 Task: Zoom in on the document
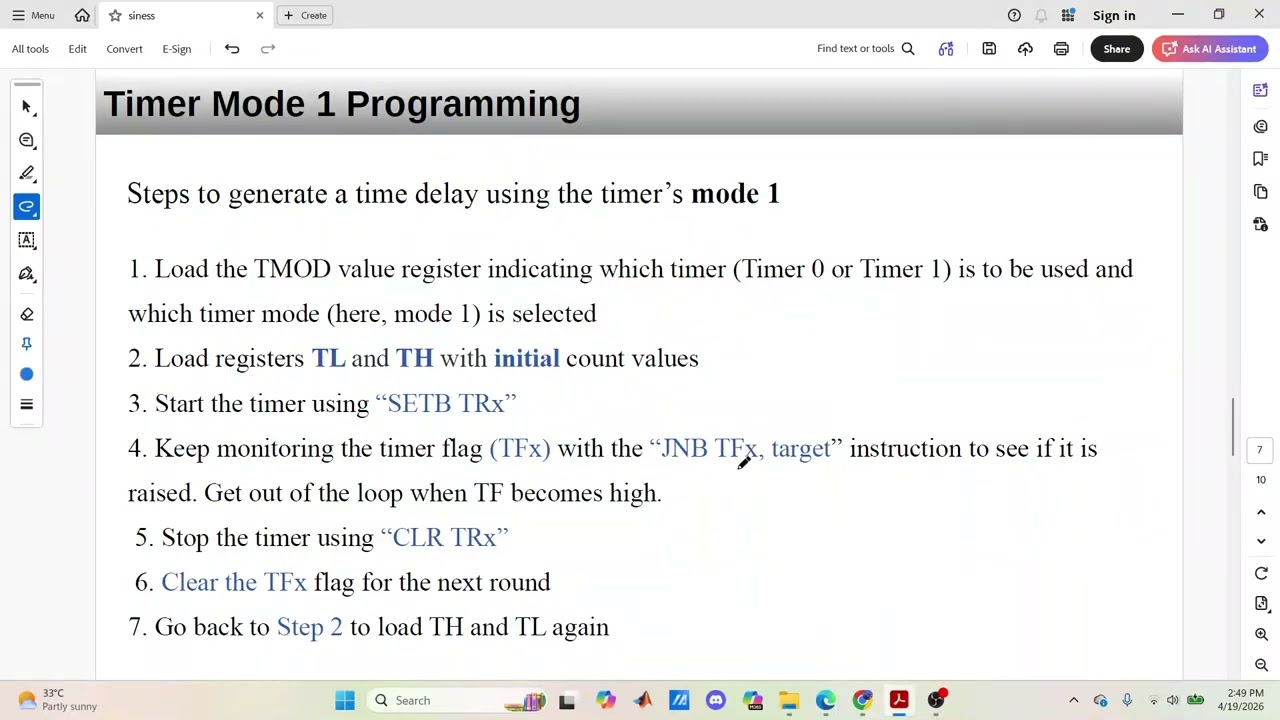click(x=1261, y=635)
